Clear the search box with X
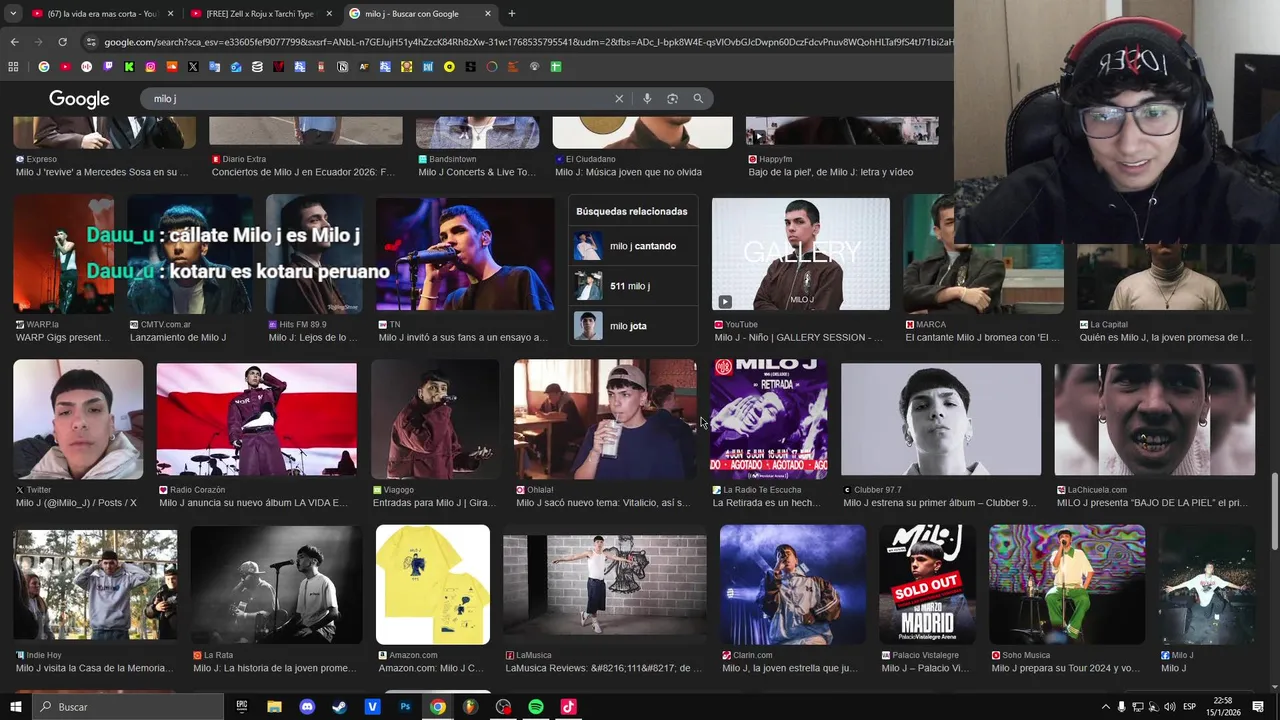Screen dimensions: 1280x720 tap(619, 99)
